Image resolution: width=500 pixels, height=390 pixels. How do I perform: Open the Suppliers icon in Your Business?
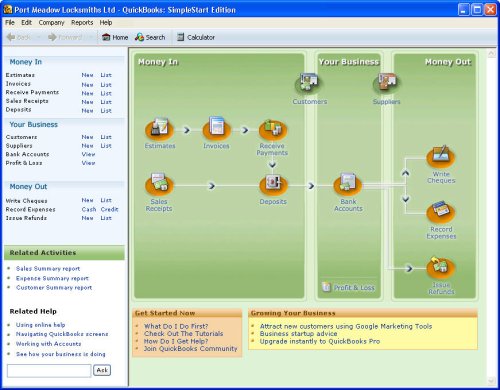pyautogui.click(x=387, y=83)
